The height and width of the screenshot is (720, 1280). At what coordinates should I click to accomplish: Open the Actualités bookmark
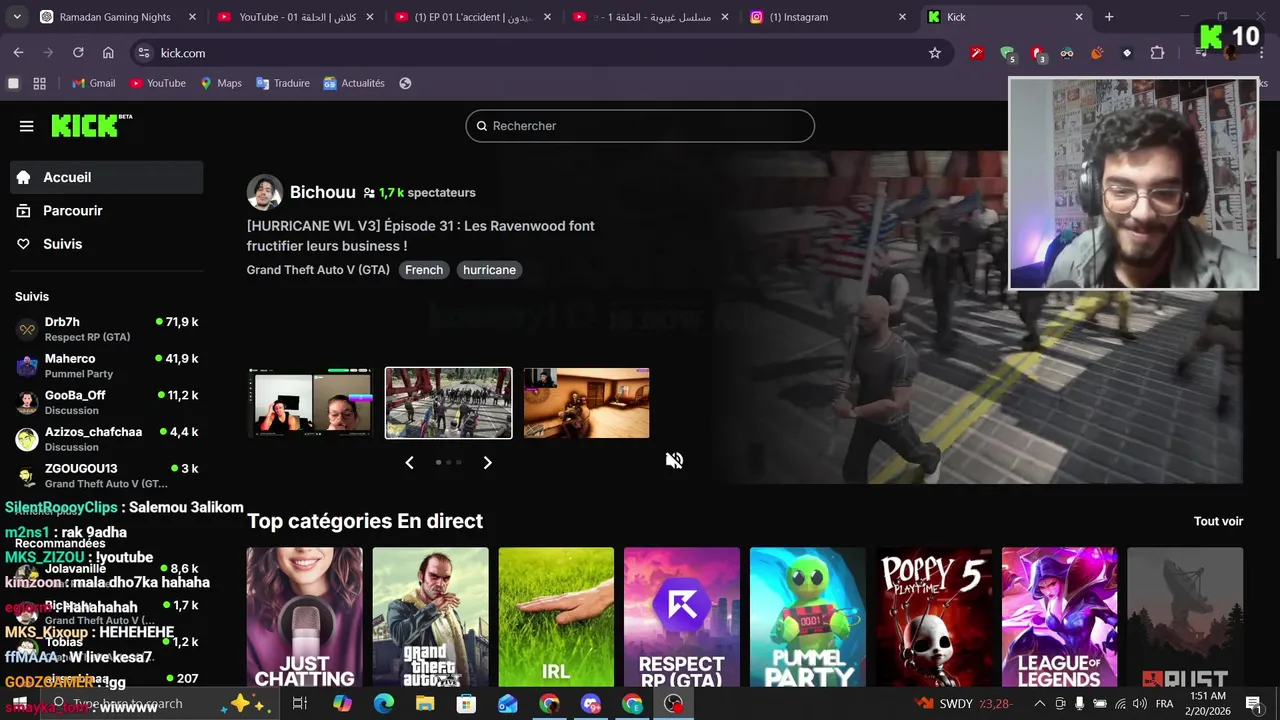[354, 83]
